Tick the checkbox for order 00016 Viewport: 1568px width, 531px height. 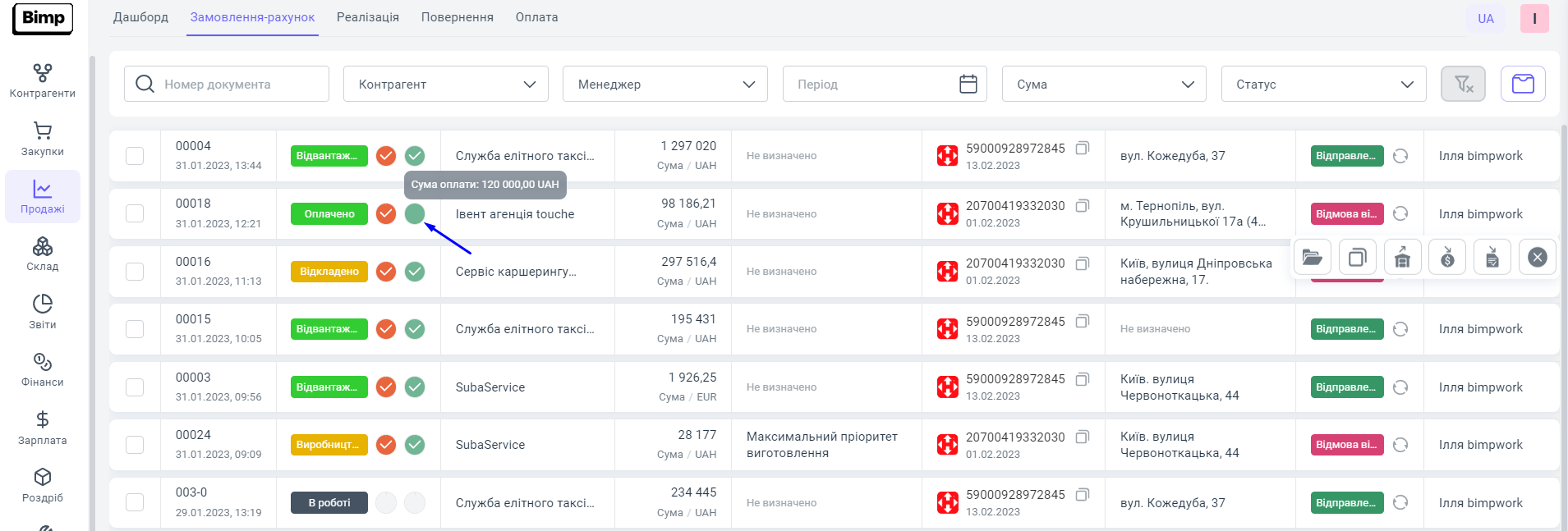pyautogui.click(x=135, y=272)
